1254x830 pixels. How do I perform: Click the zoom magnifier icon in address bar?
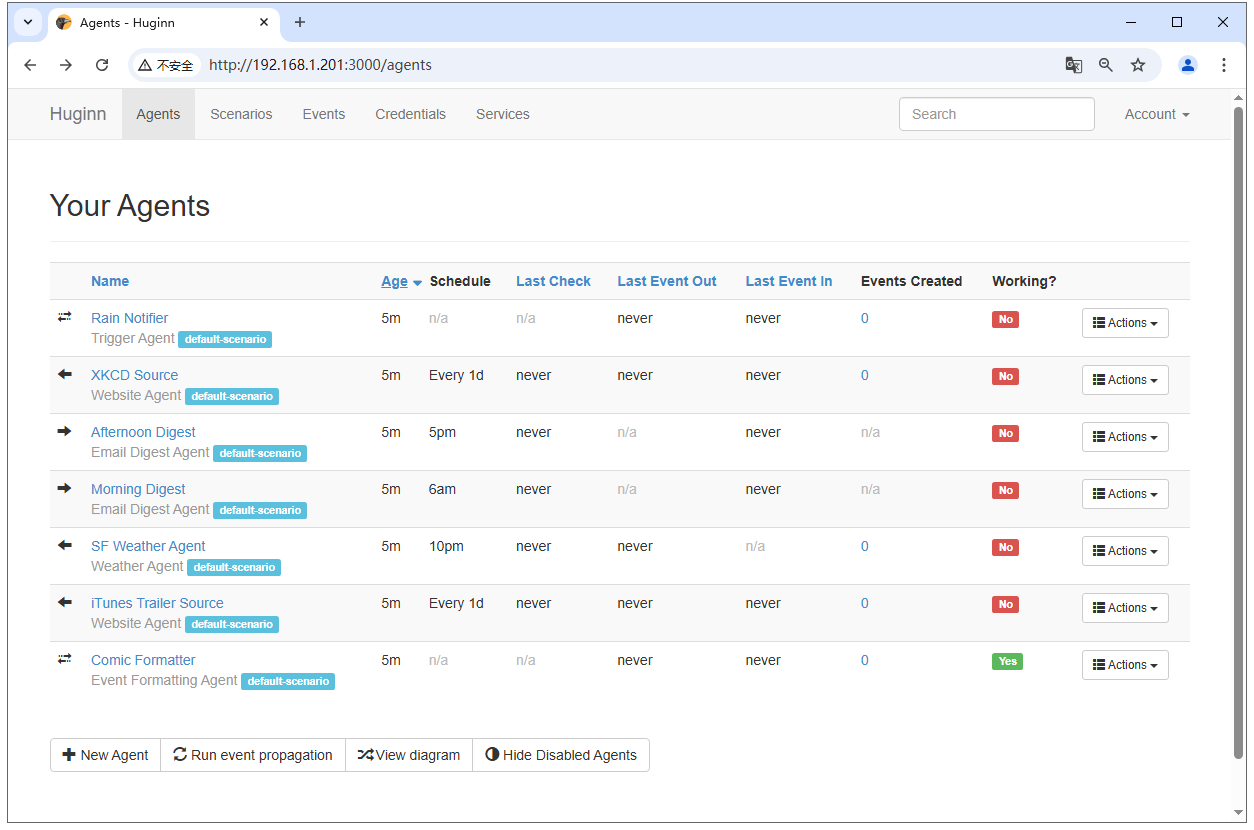pos(1106,65)
